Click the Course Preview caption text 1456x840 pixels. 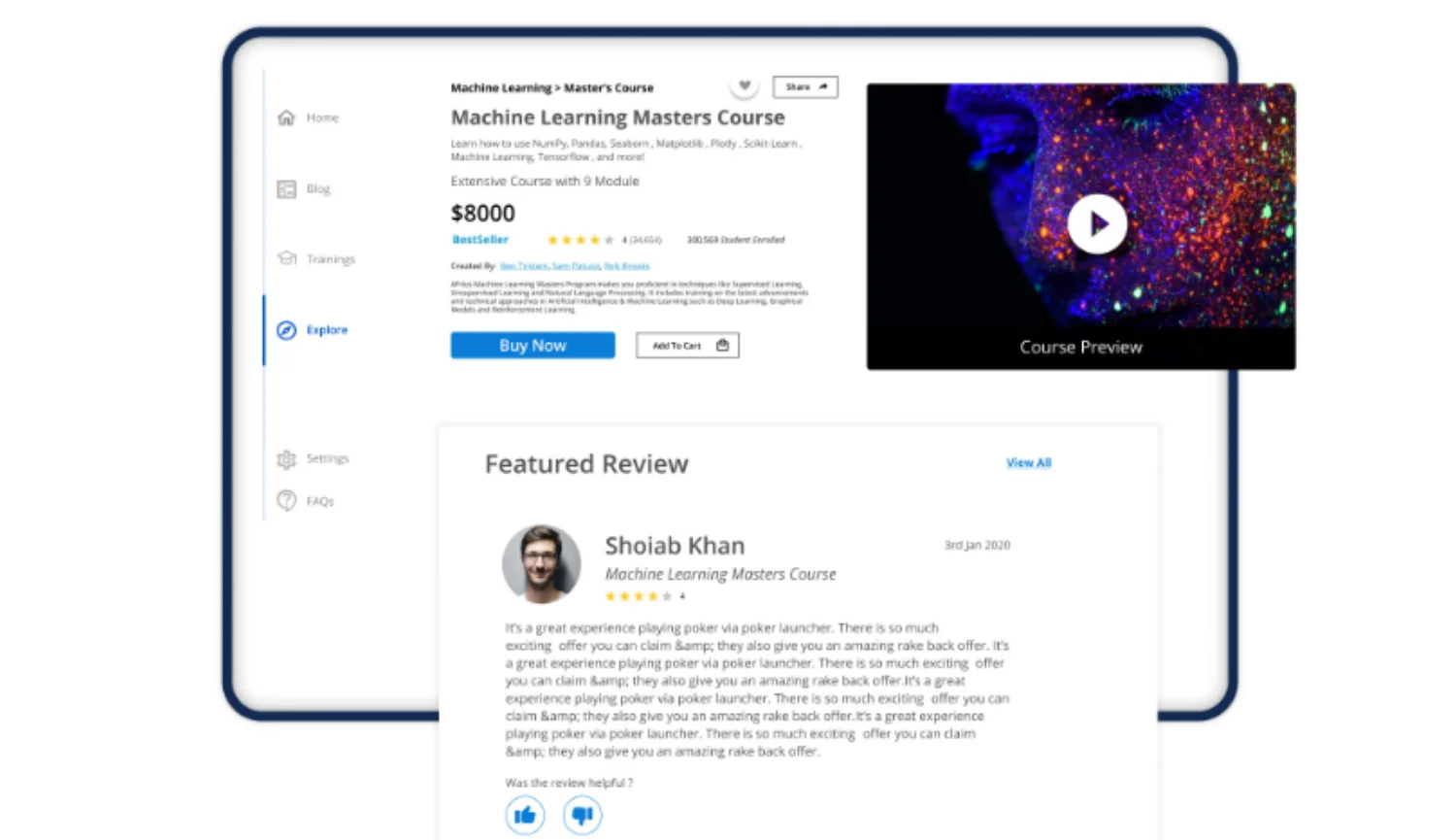[x=1080, y=348]
